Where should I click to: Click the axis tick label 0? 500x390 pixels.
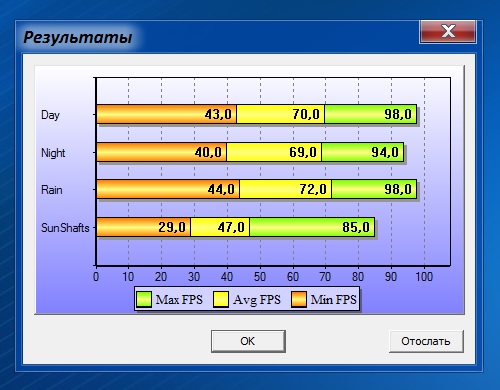click(x=96, y=277)
